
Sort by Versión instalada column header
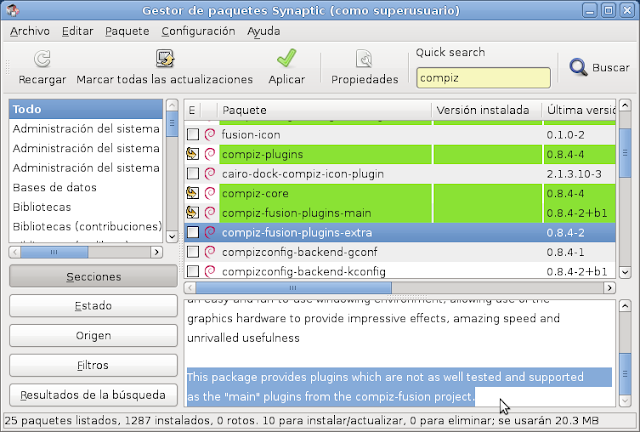click(x=487, y=110)
